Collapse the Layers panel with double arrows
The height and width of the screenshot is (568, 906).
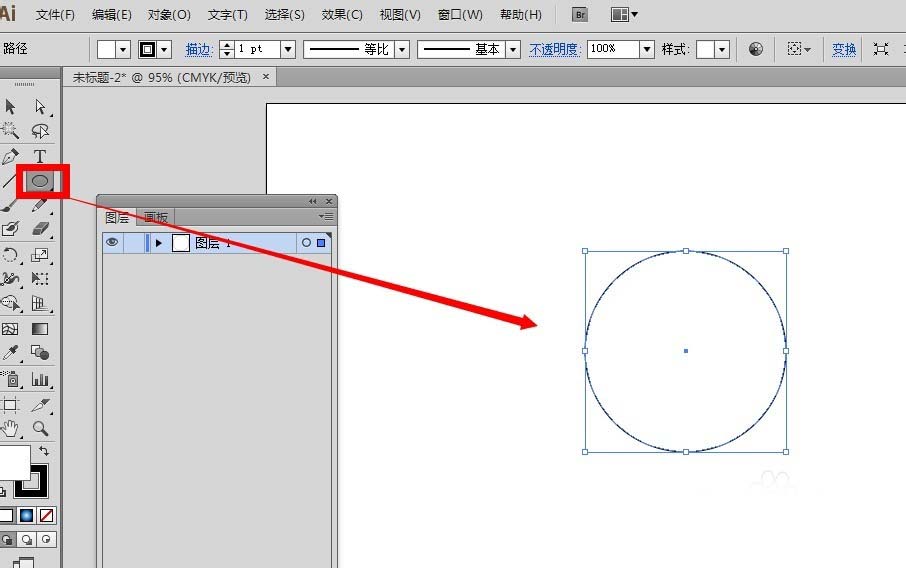[313, 201]
